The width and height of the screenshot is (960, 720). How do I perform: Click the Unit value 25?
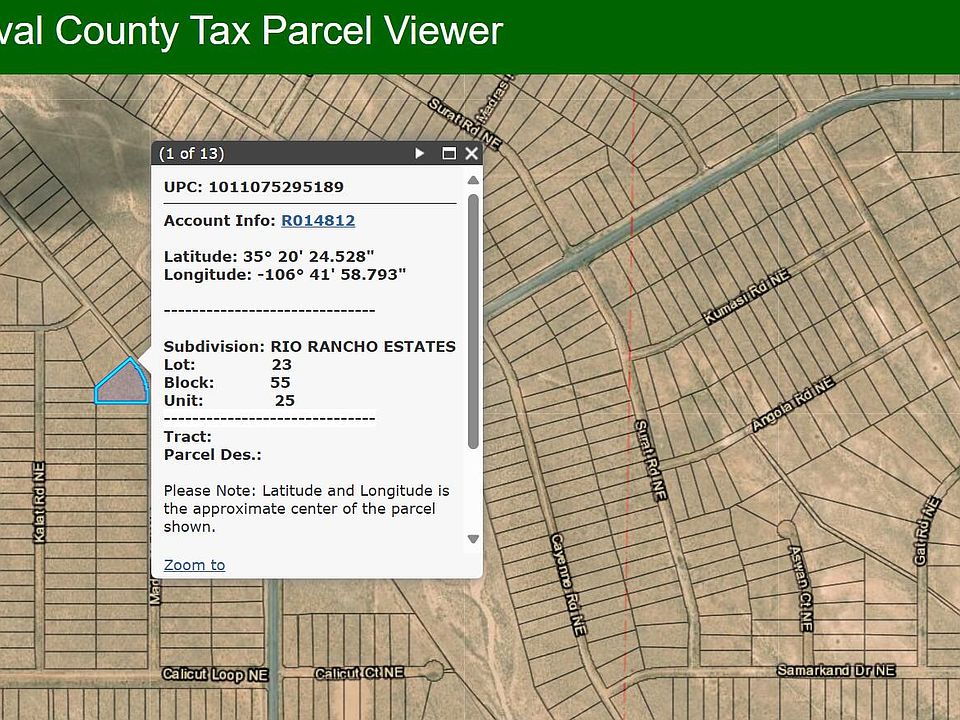click(285, 400)
